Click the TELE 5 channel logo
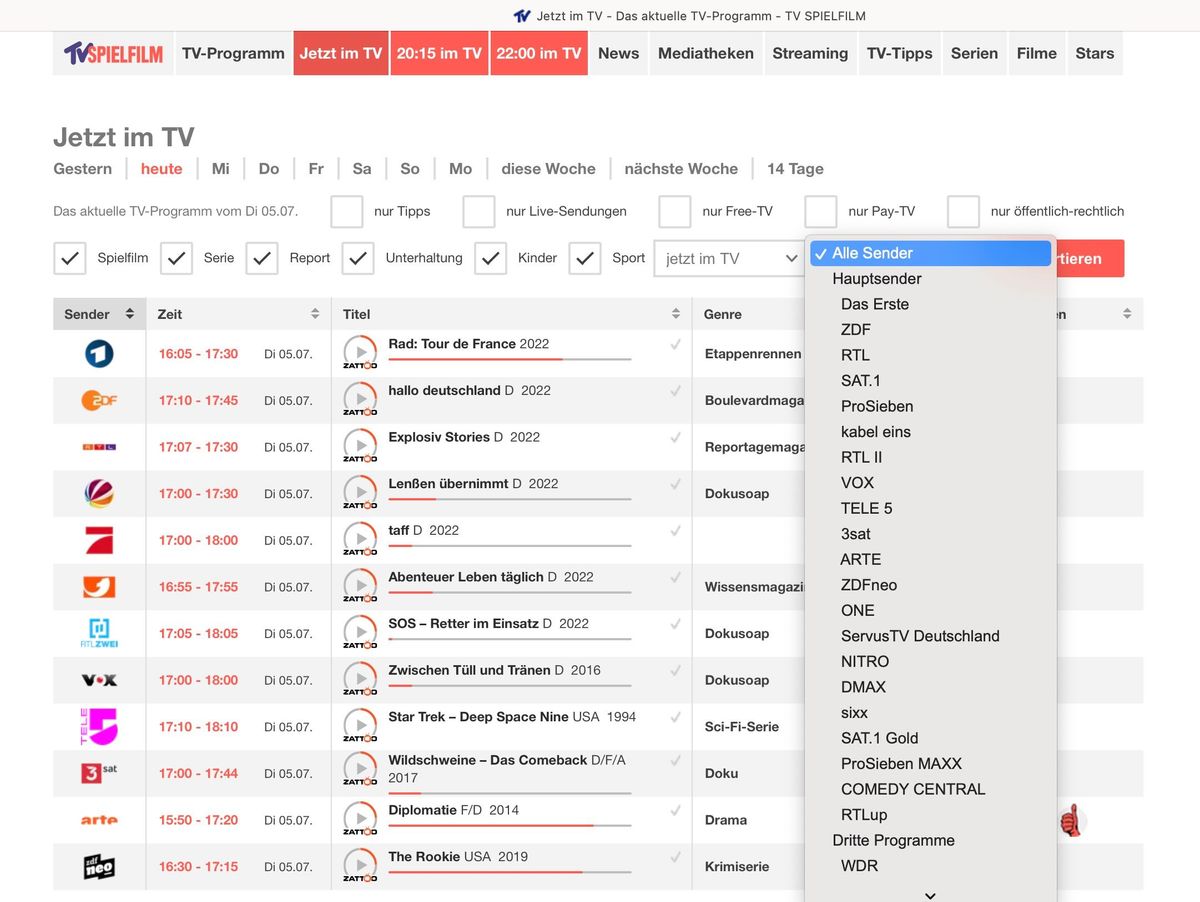The height and width of the screenshot is (902, 1200). point(99,727)
